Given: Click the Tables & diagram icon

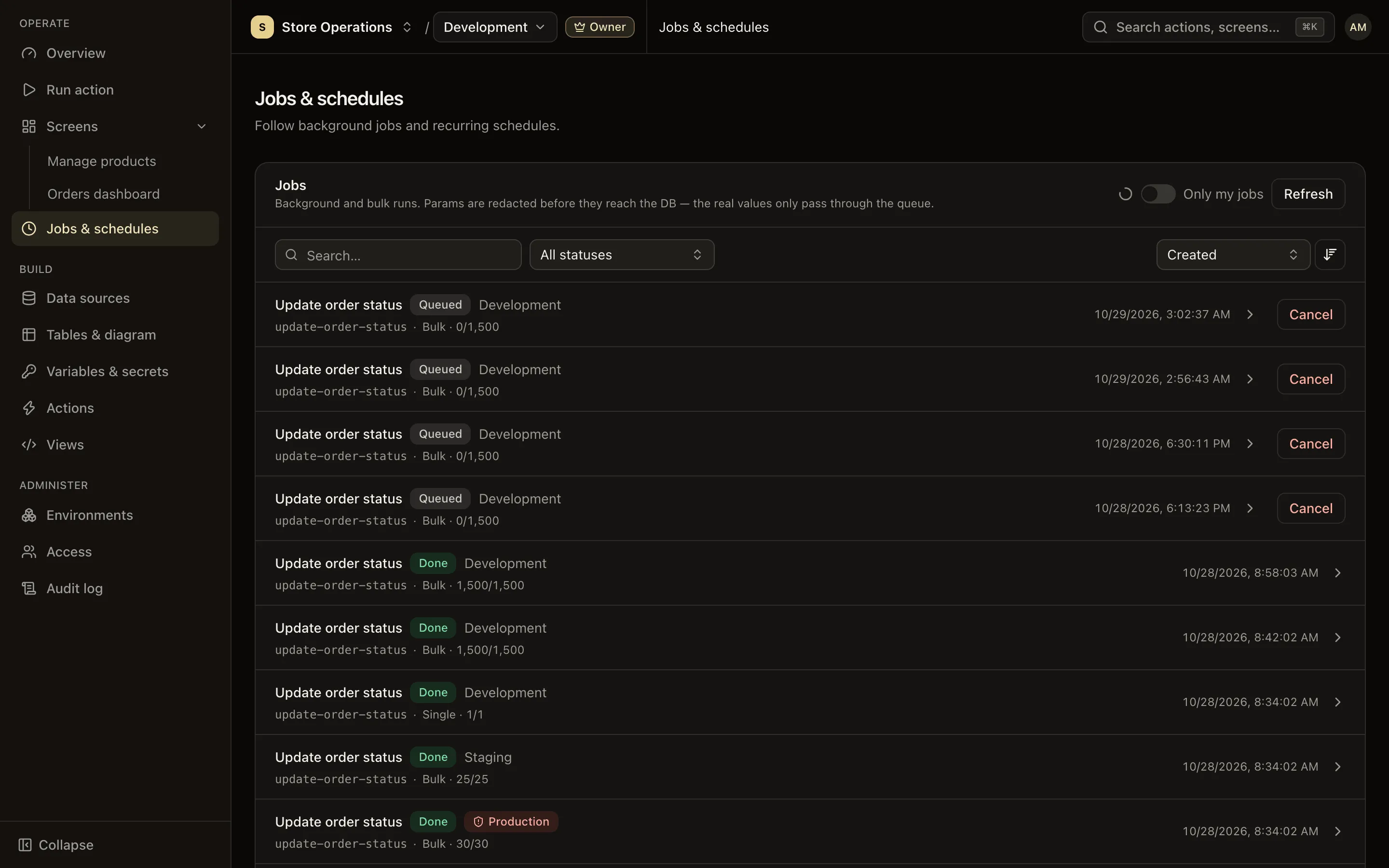Looking at the screenshot, I should 29,335.
